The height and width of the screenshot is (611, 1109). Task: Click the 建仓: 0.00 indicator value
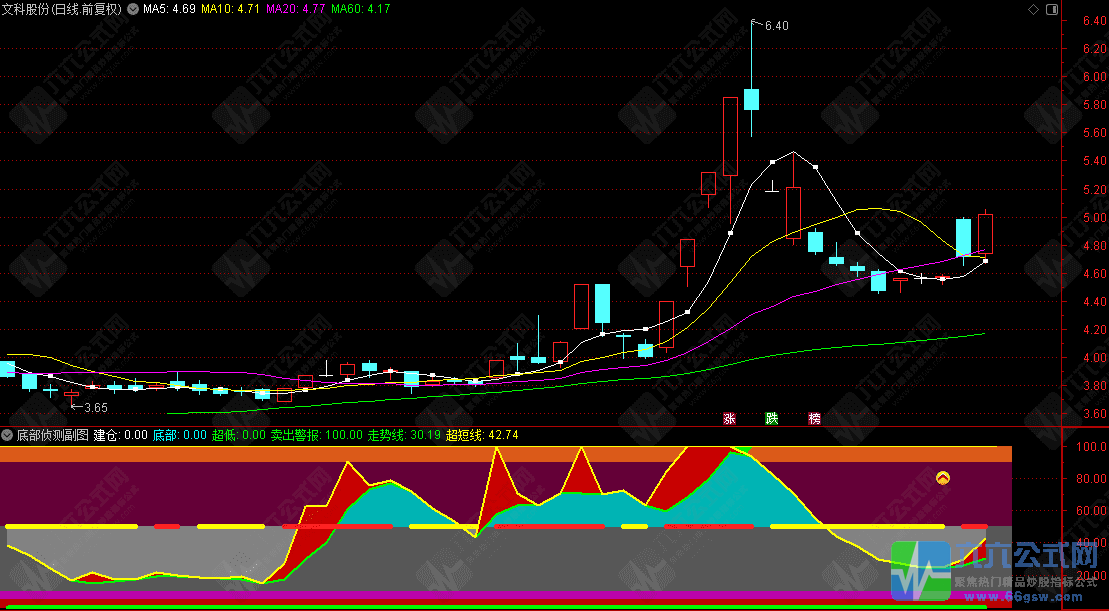pyautogui.click(x=121, y=435)
